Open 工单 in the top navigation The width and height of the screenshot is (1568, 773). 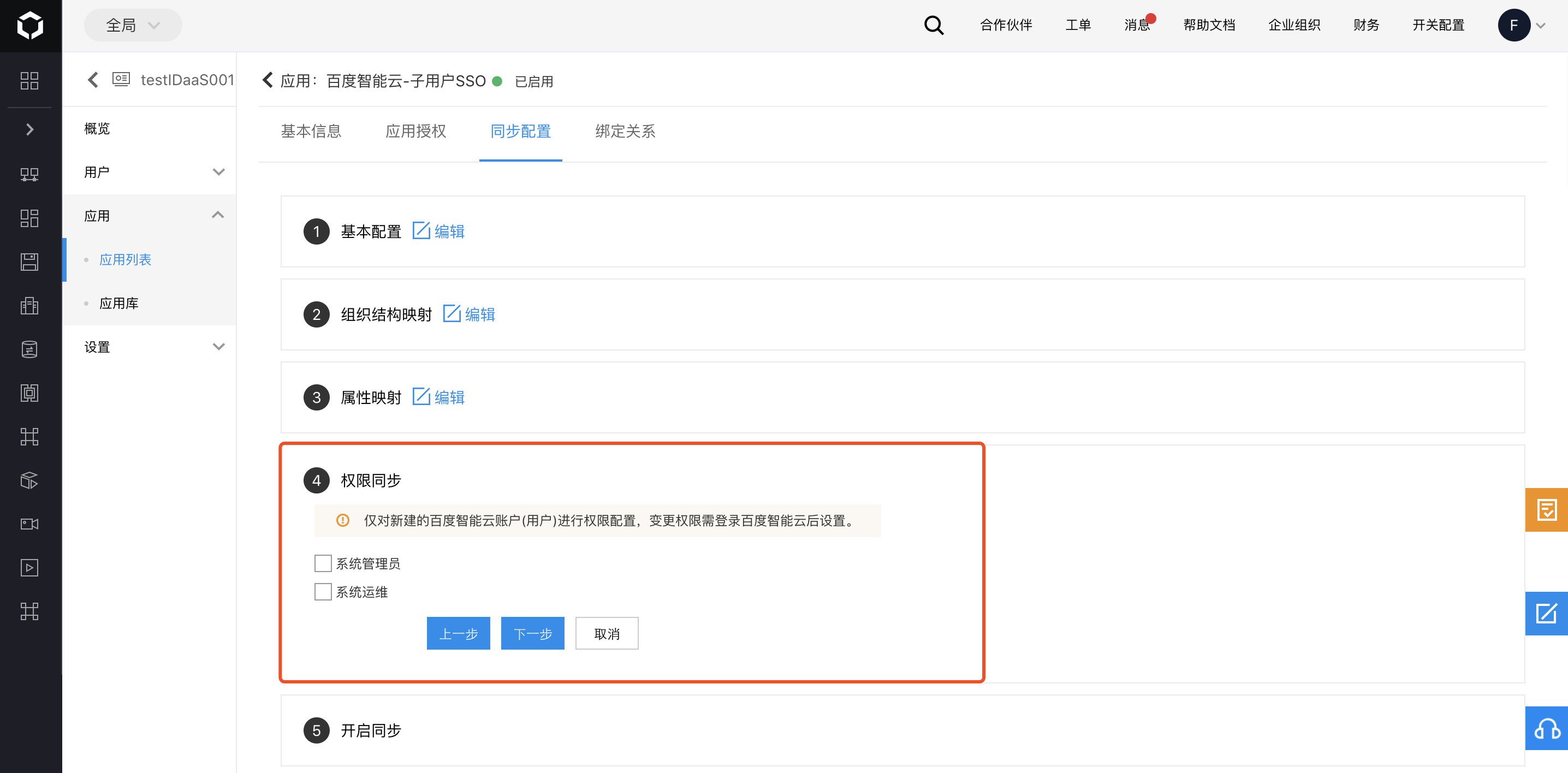click(1078, 25)
